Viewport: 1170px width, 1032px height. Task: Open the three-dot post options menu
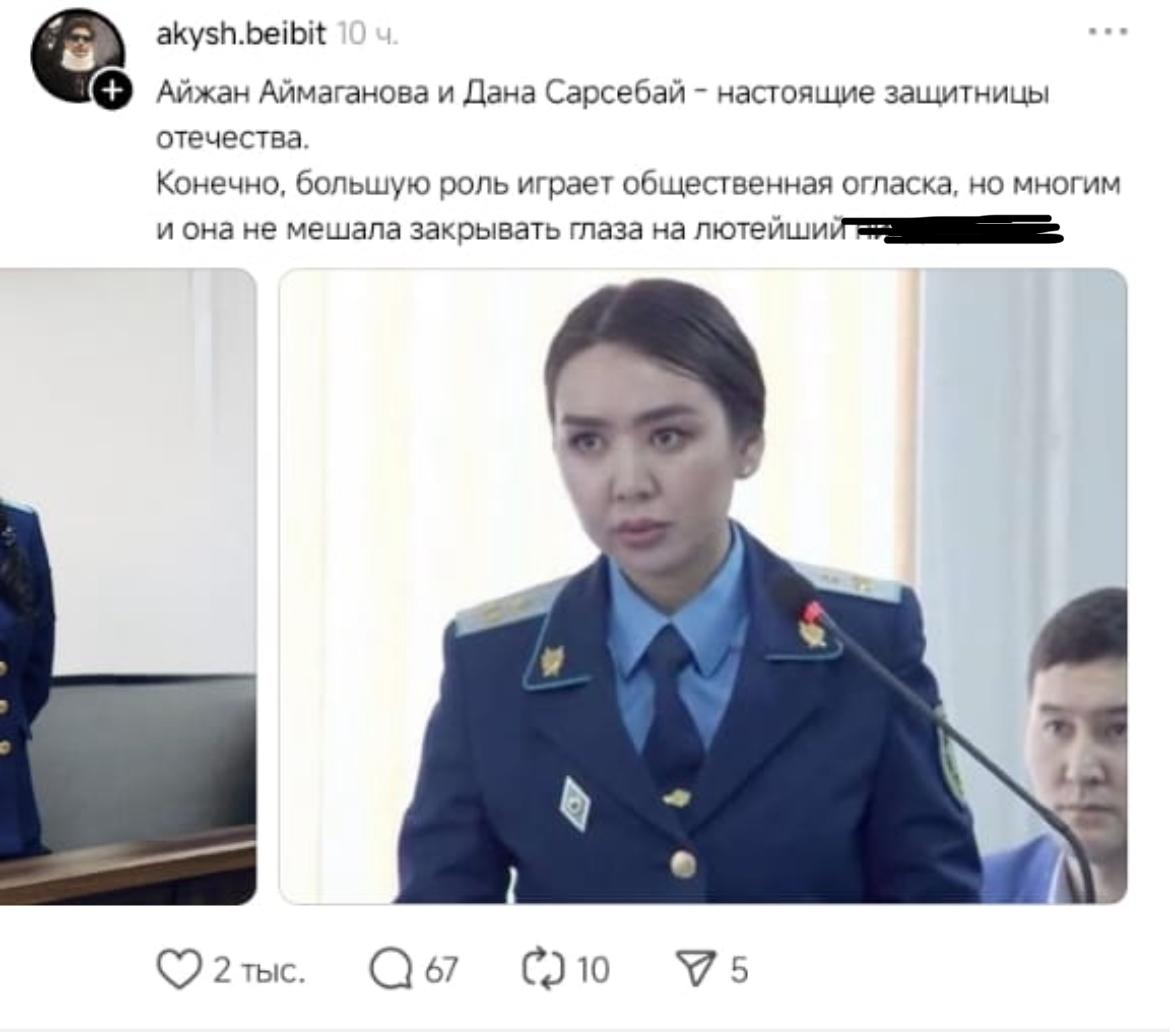tap(1108, 32)
